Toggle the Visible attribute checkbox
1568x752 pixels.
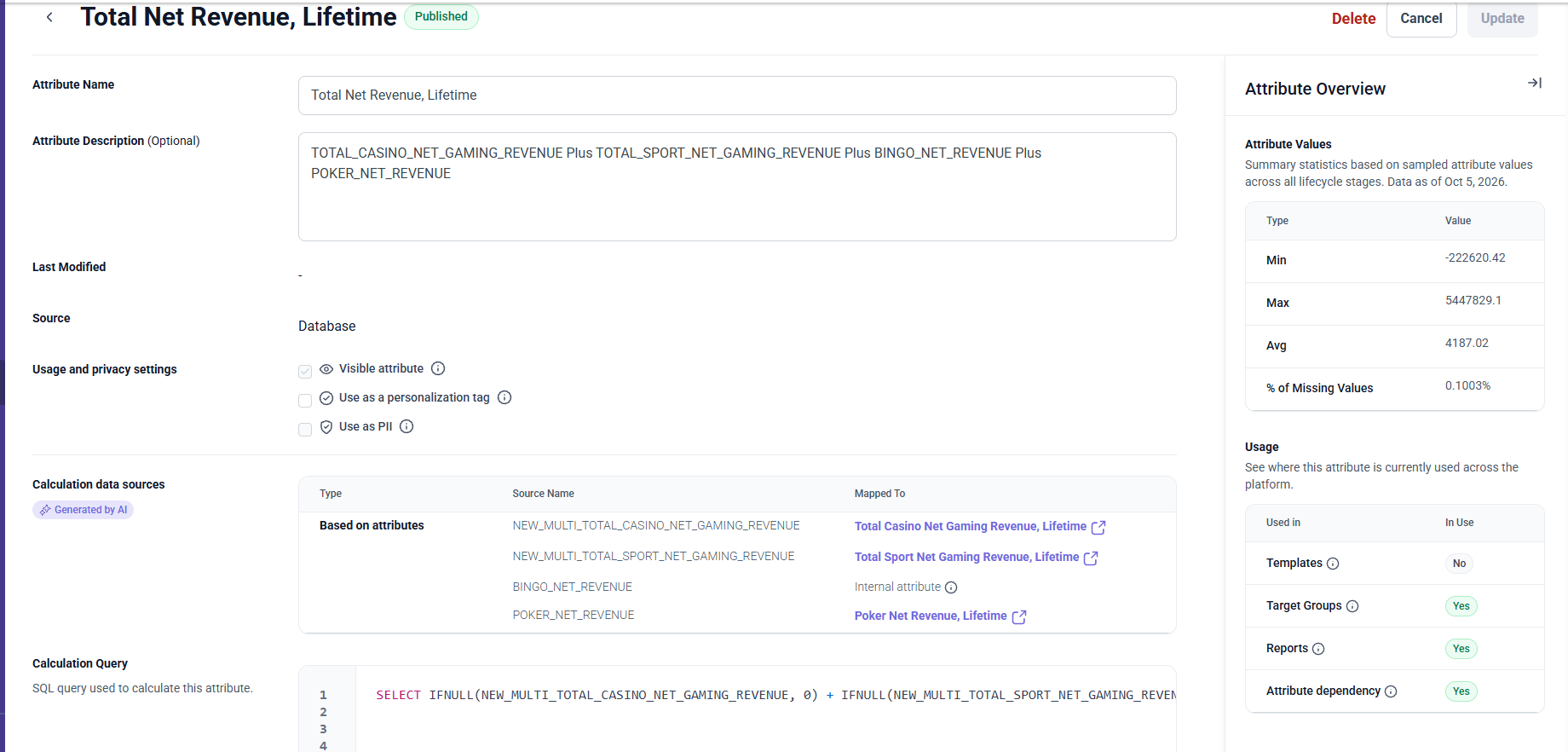pyautogui.click(x=305, y=372)
